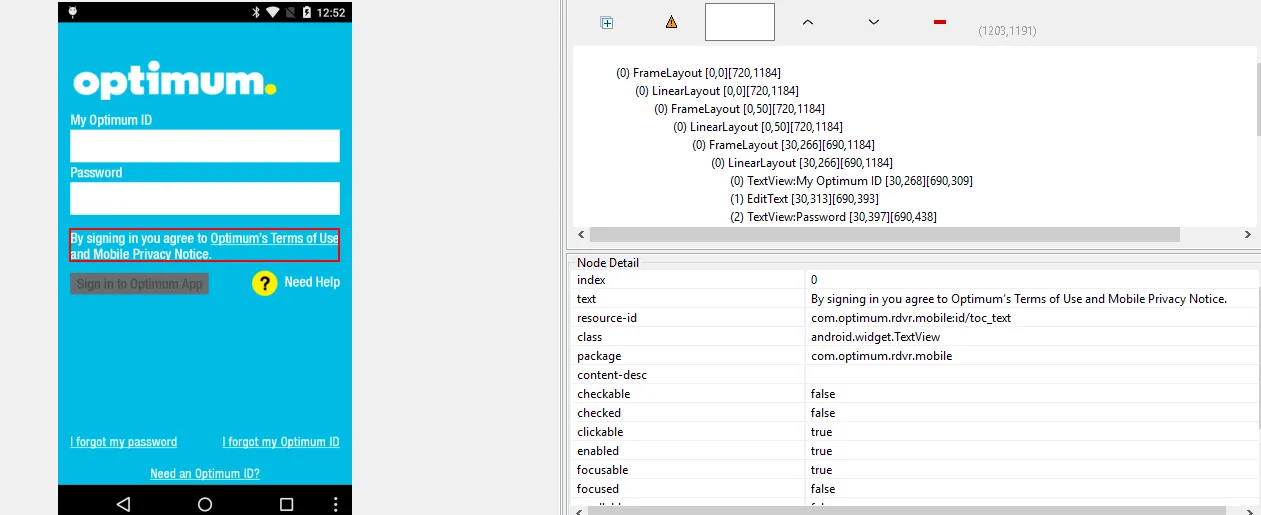Select the TextView:Password tree node
Screen dimensions: 1261x515
click(x=834, y=217)
